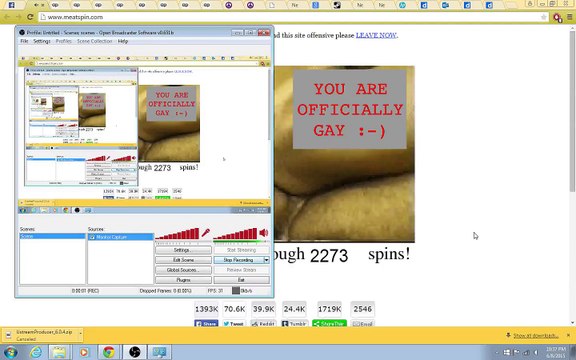Go back in Chrome
Screen dimensions: 576x360
click(x=7, y=17)
